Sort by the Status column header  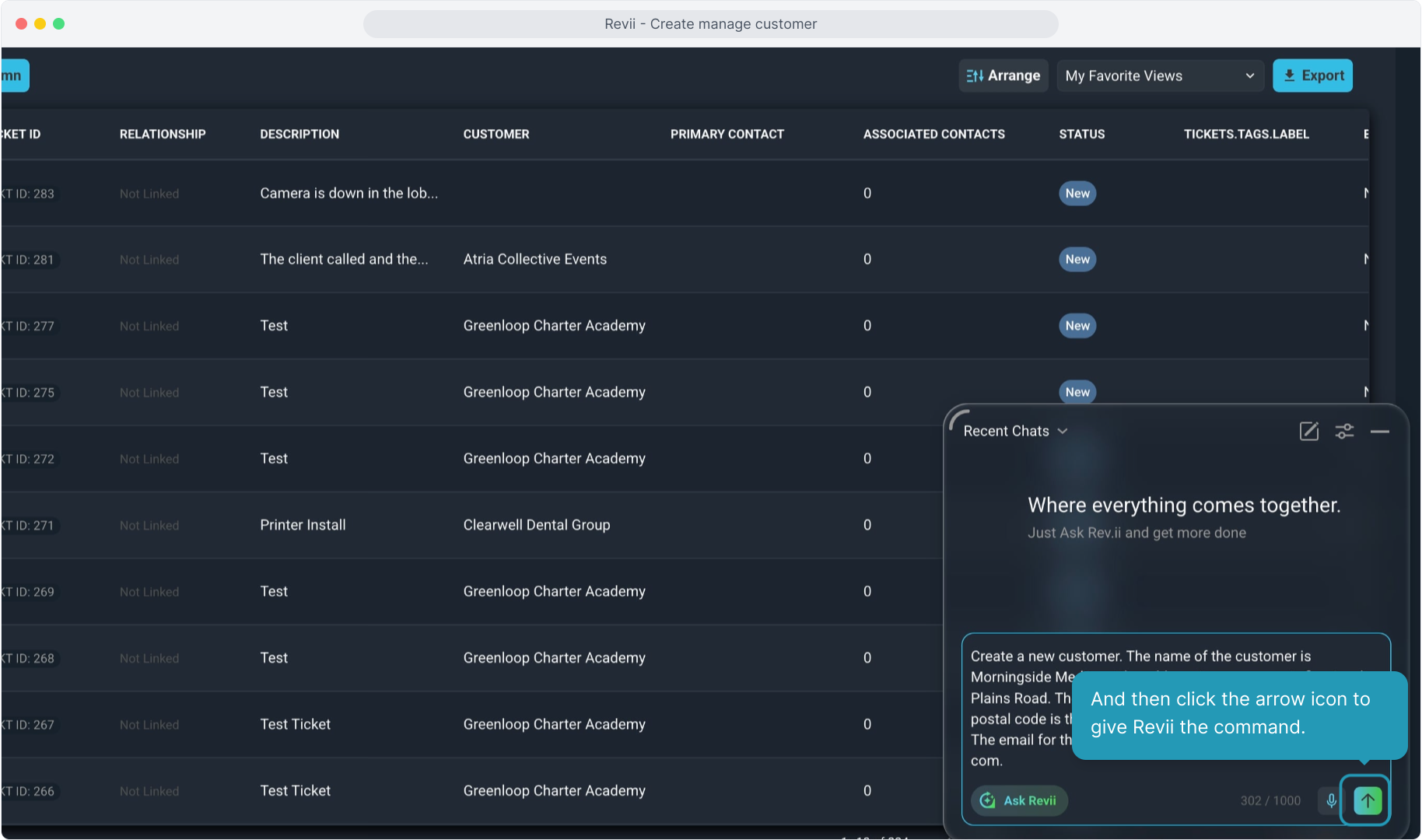1081,134
